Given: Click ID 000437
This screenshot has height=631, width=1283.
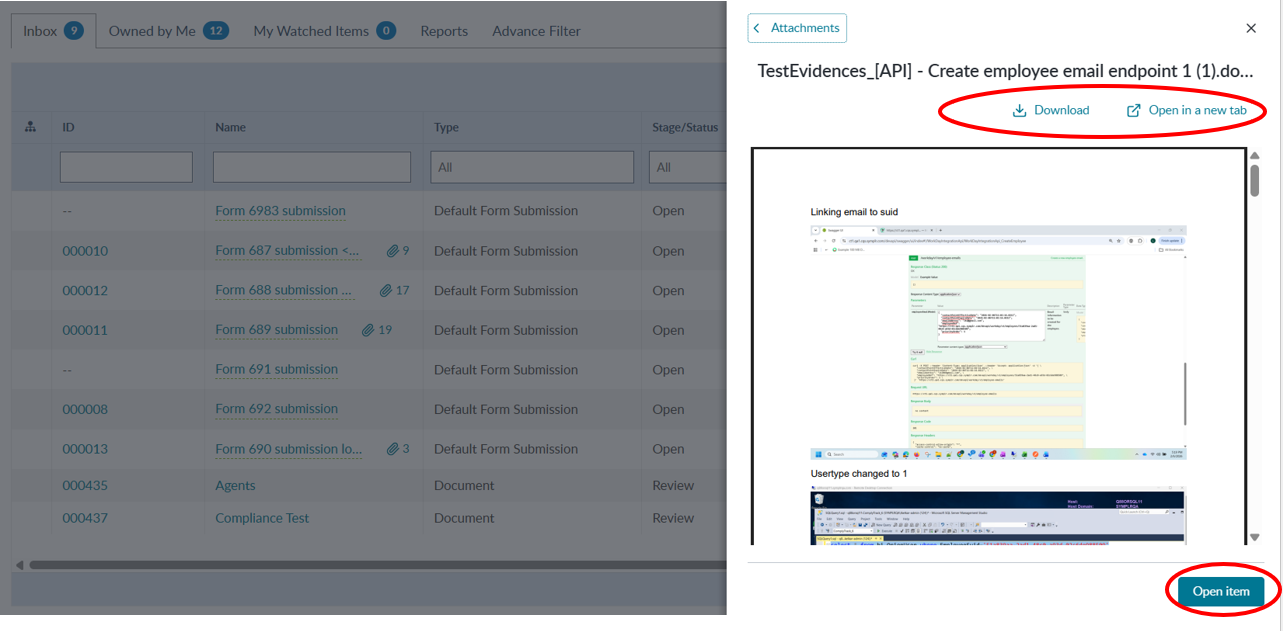Looking at the screenshot, I should tap(85, 518).
